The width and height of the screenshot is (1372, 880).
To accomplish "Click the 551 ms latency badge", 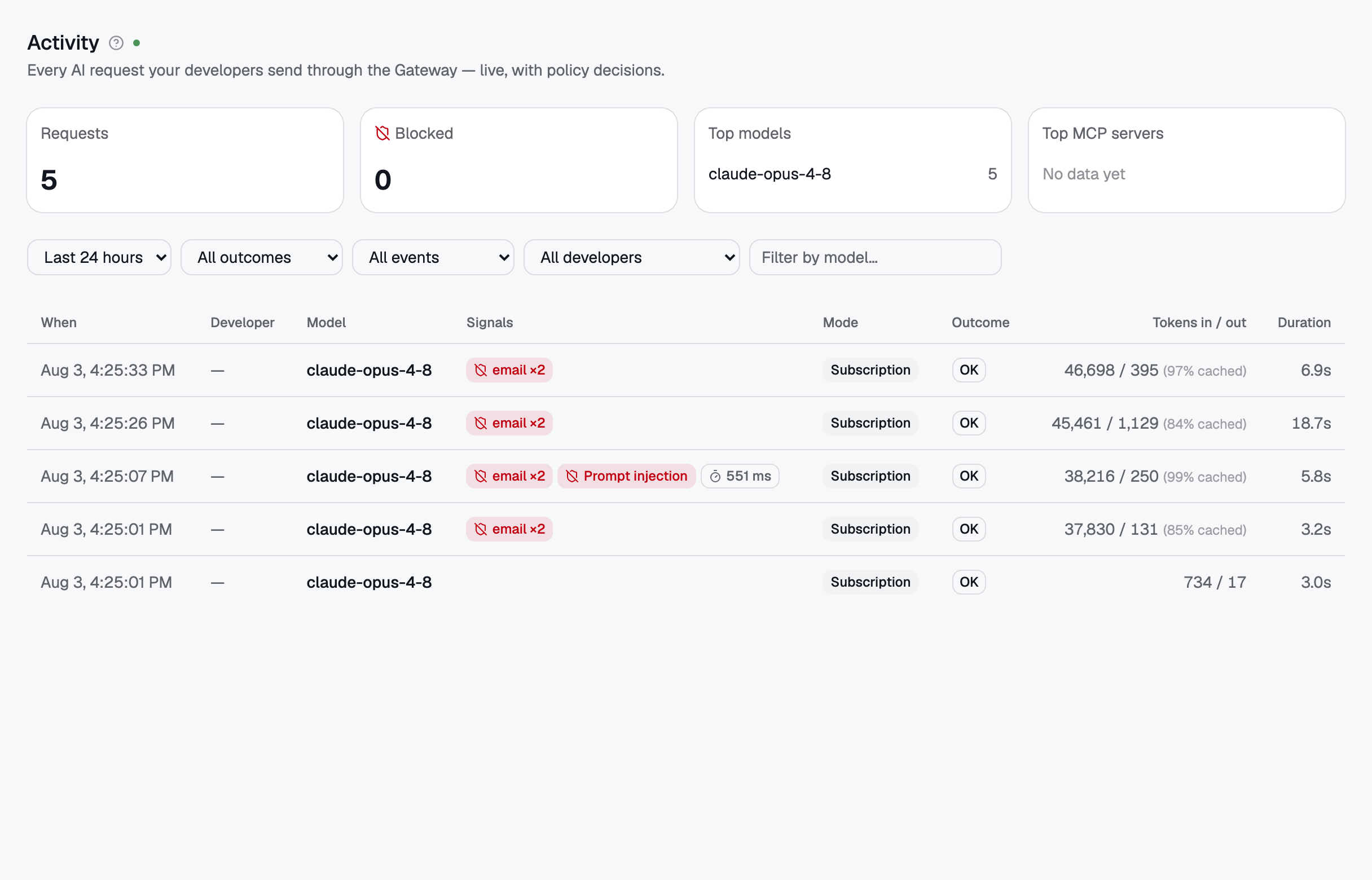I will pos(740,477).
